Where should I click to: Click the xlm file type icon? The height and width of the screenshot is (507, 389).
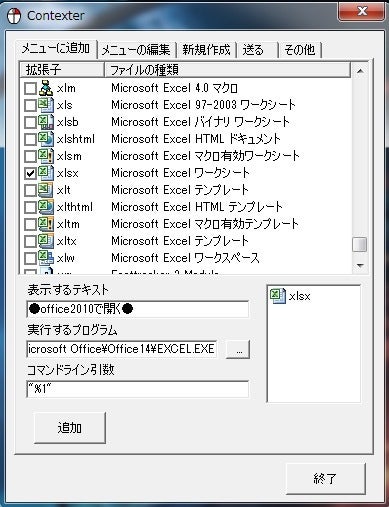[x=46, y=88]
